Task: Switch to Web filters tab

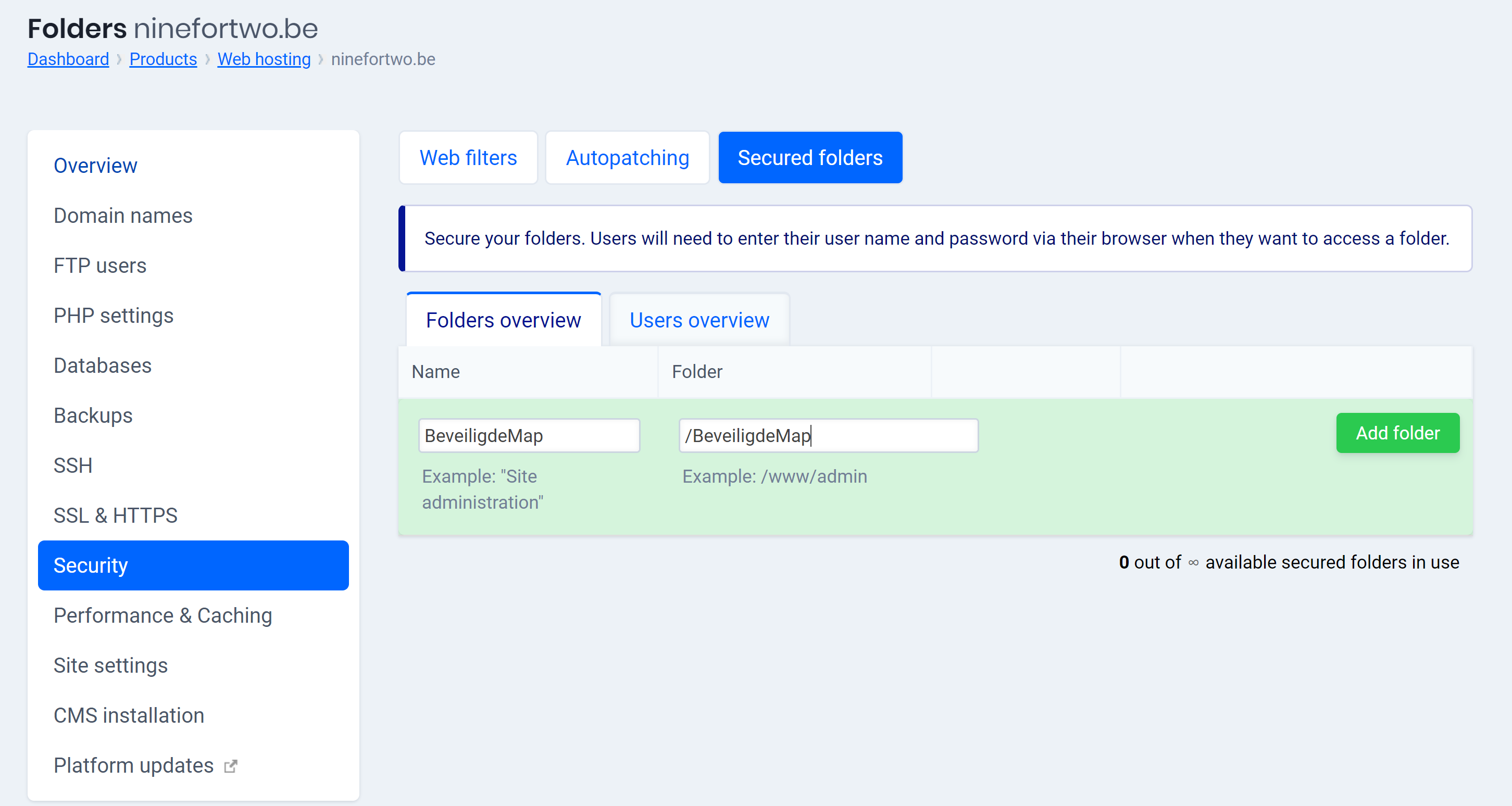Action: point(468,158)
